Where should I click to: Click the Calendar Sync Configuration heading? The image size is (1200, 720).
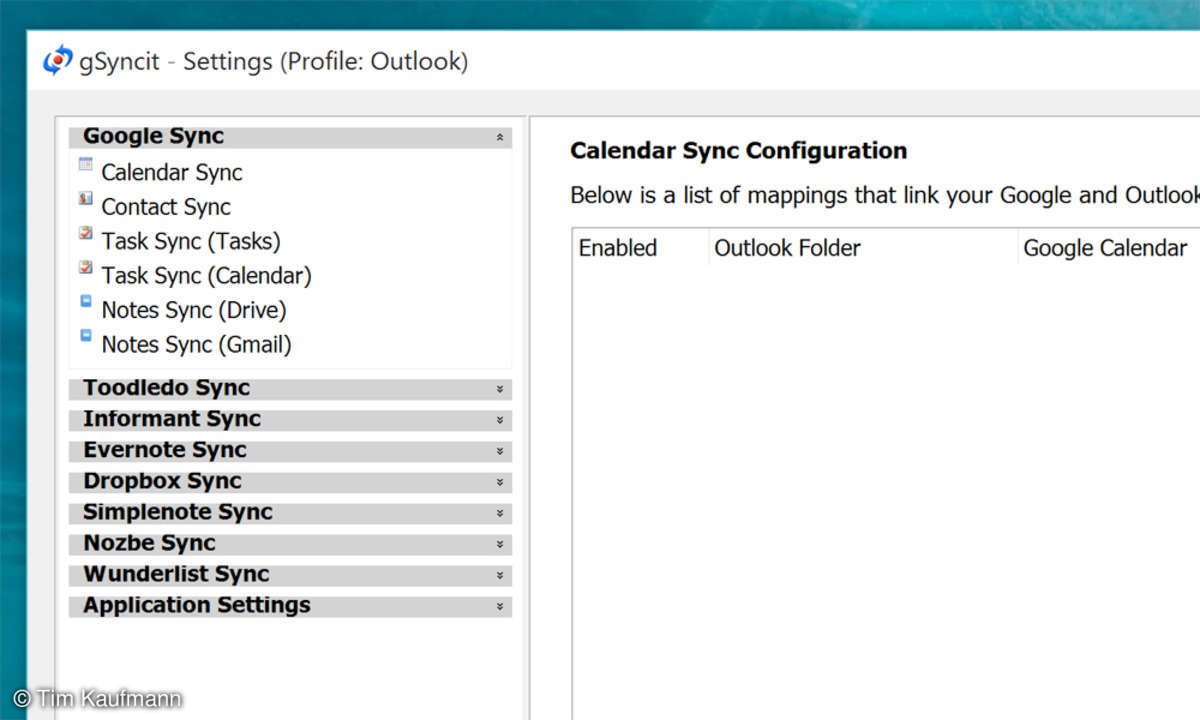(738, 151)
